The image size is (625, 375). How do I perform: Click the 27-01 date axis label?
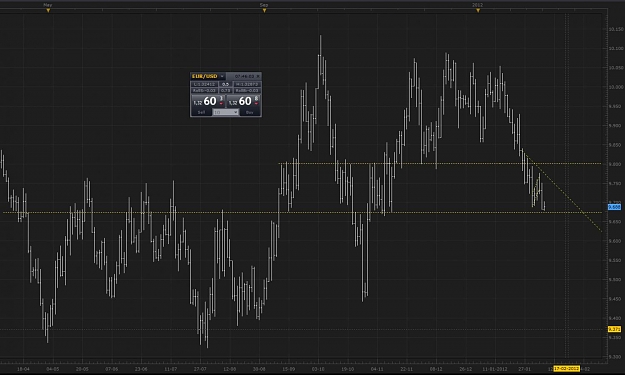(x=524, y=369)
